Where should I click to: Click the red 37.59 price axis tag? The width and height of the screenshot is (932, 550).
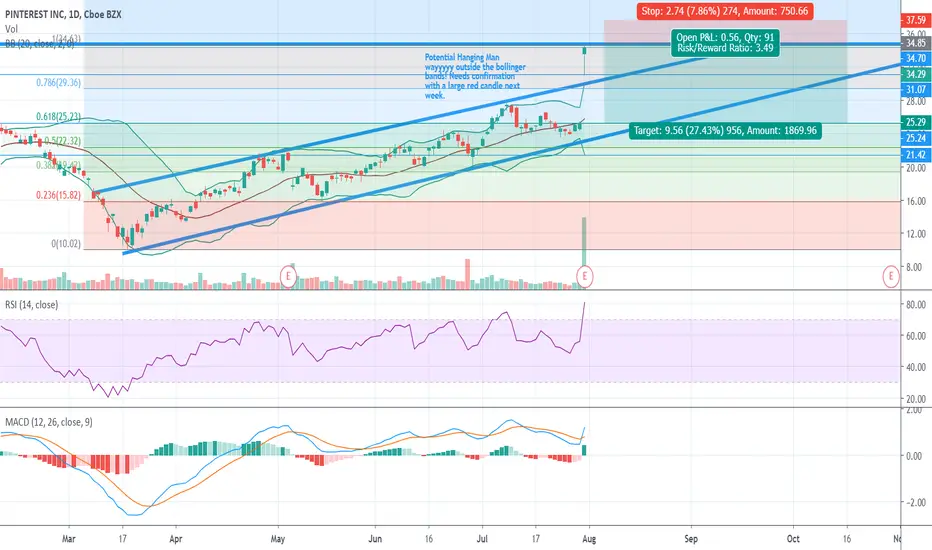[916, 20]
